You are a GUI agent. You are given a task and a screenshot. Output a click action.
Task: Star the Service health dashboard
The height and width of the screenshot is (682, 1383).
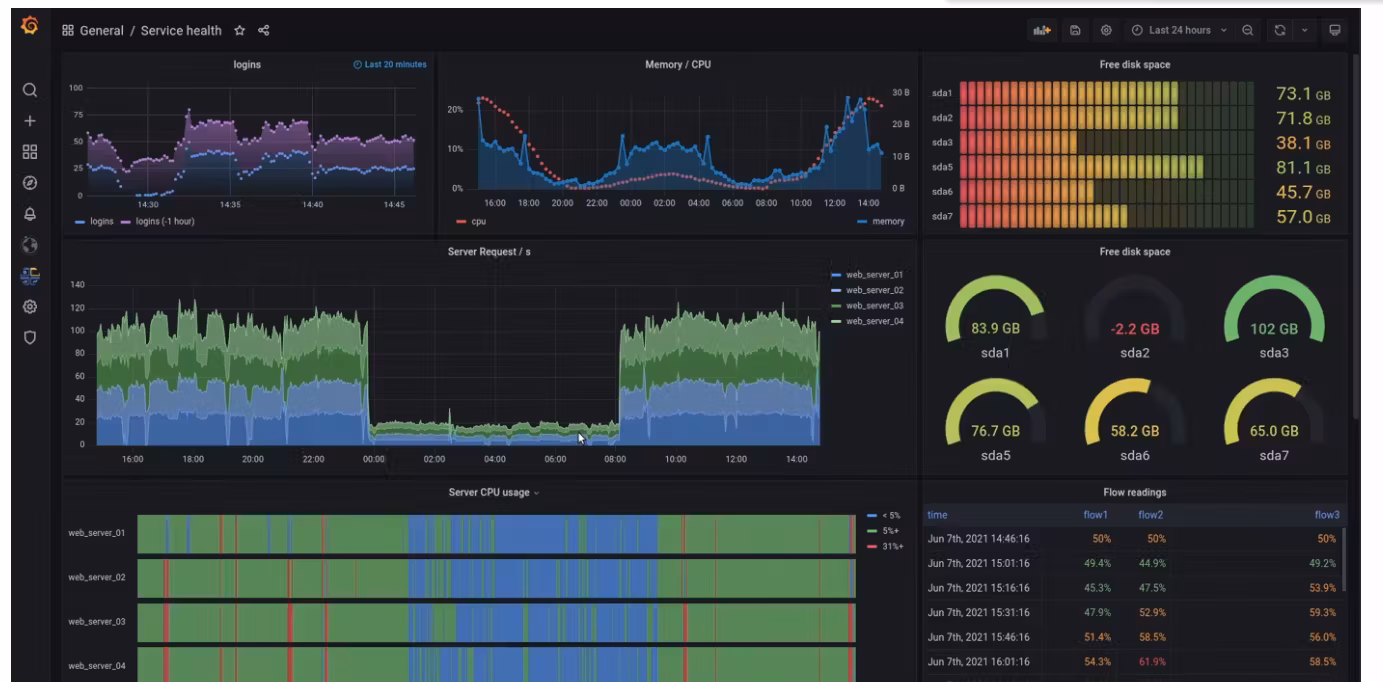coord(240,31)
